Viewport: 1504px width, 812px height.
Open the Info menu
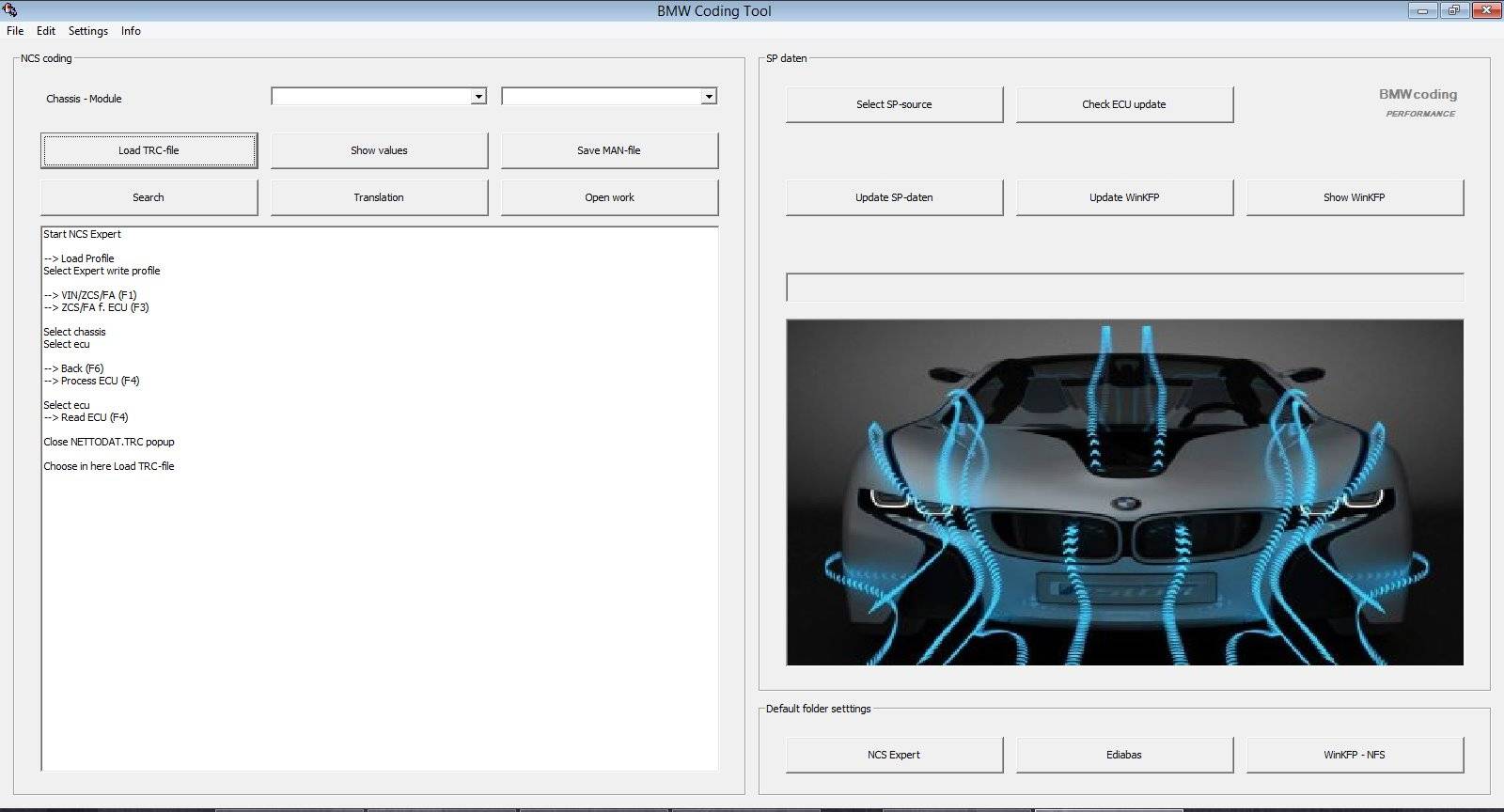click(x=131, y=31)
